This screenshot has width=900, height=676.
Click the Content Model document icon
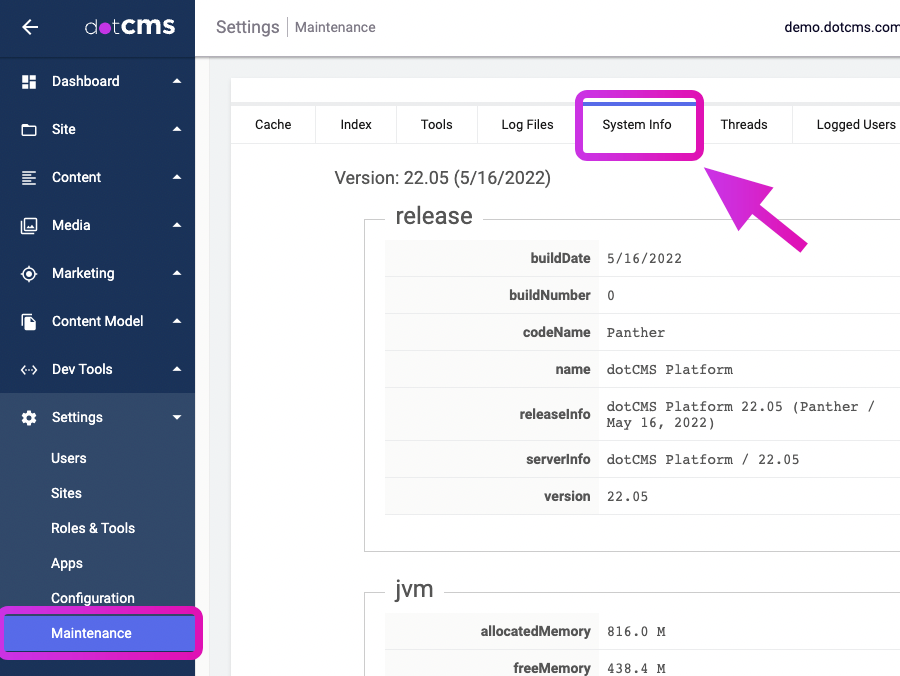click(29, 322)
